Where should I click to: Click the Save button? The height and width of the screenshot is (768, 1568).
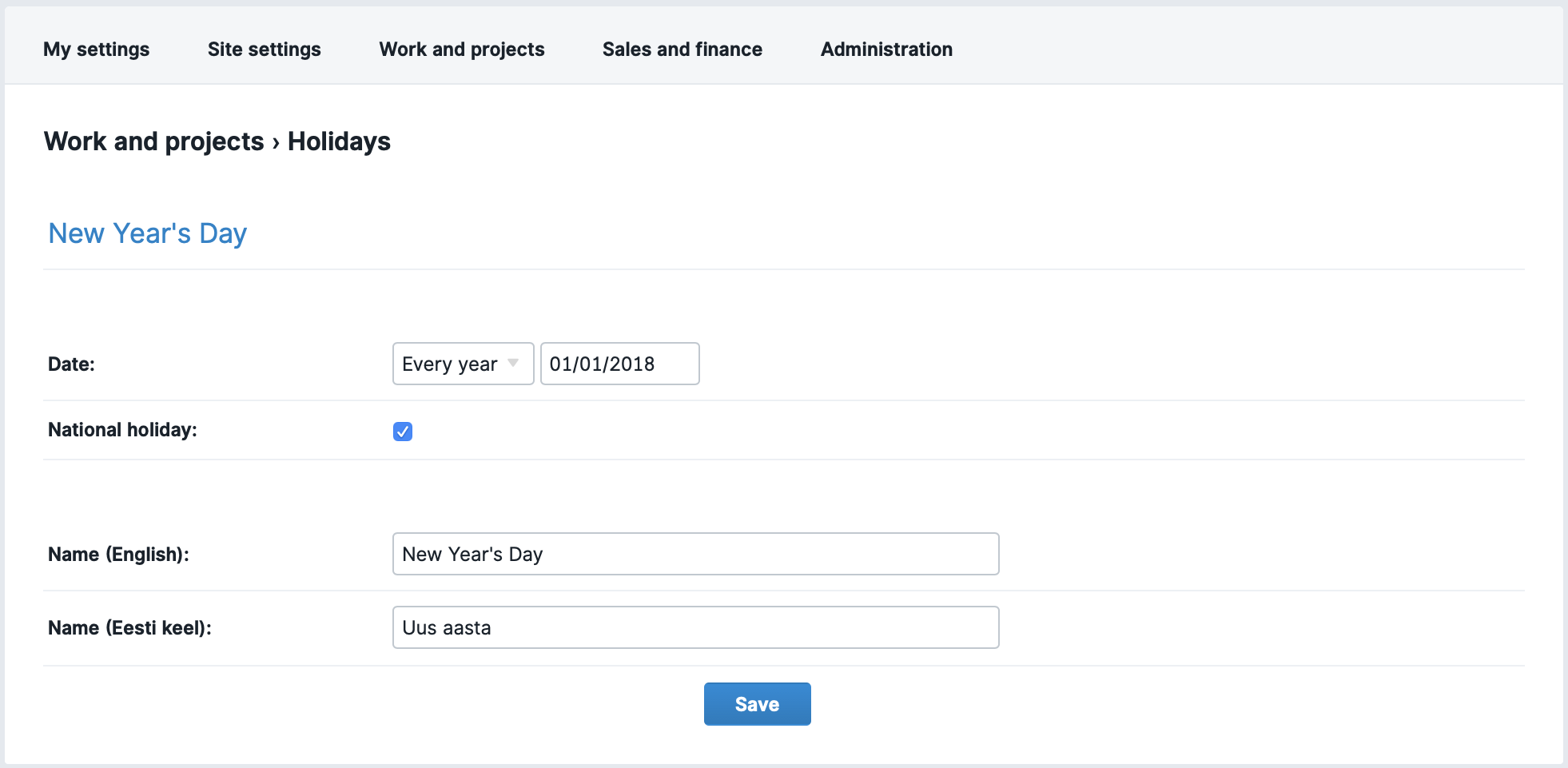pos(757,704)
